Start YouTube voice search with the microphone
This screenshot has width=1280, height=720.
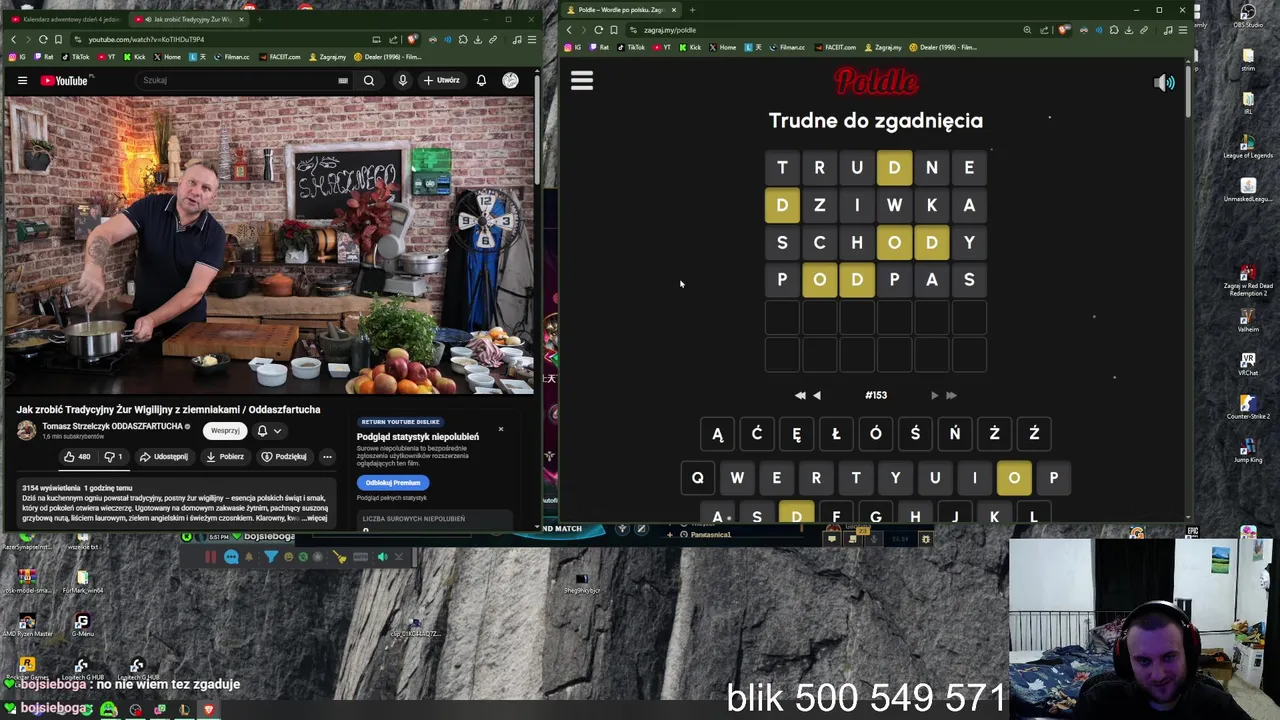click(402, 81)
